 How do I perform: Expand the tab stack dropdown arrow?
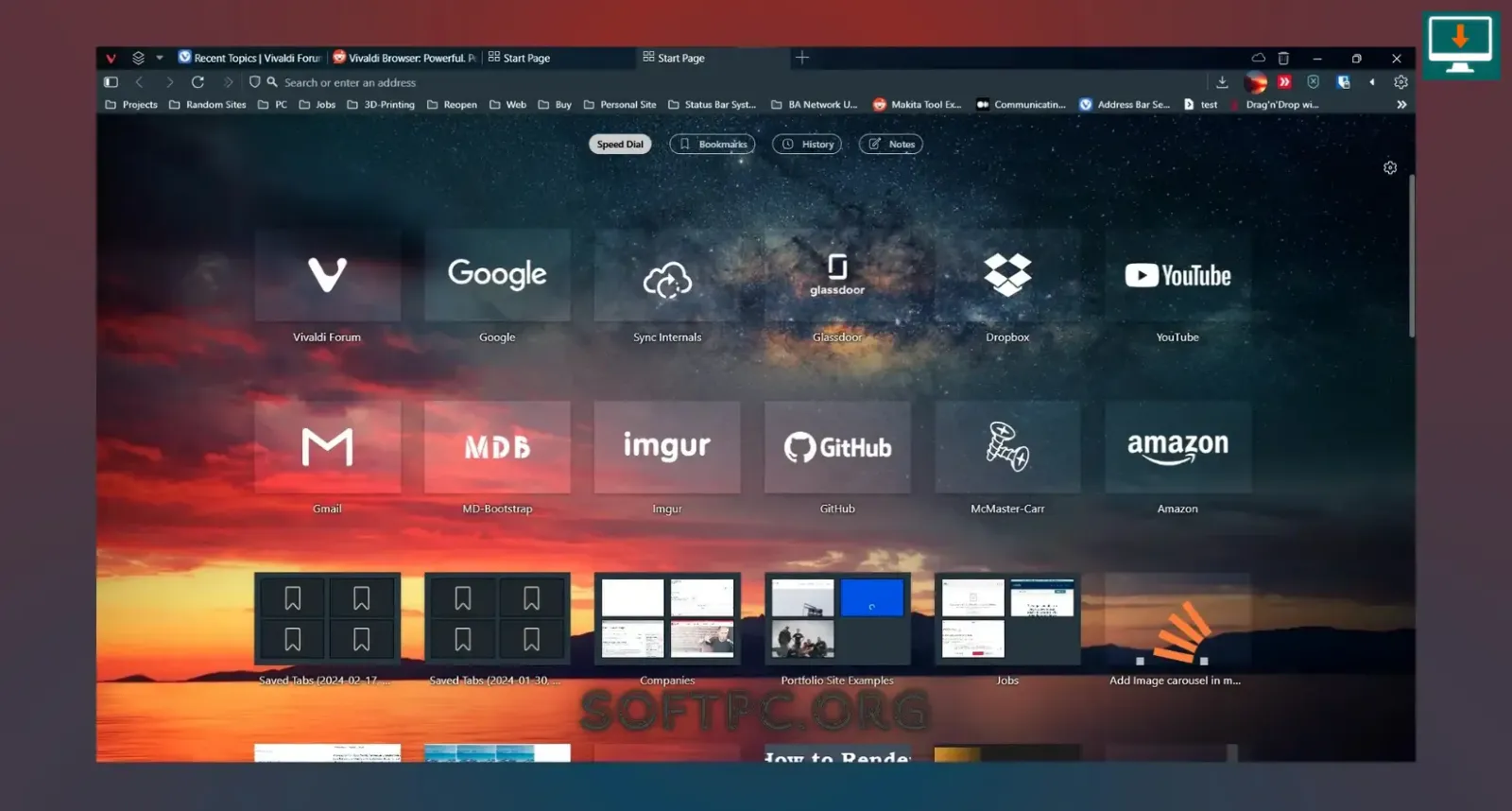(160, 58)
